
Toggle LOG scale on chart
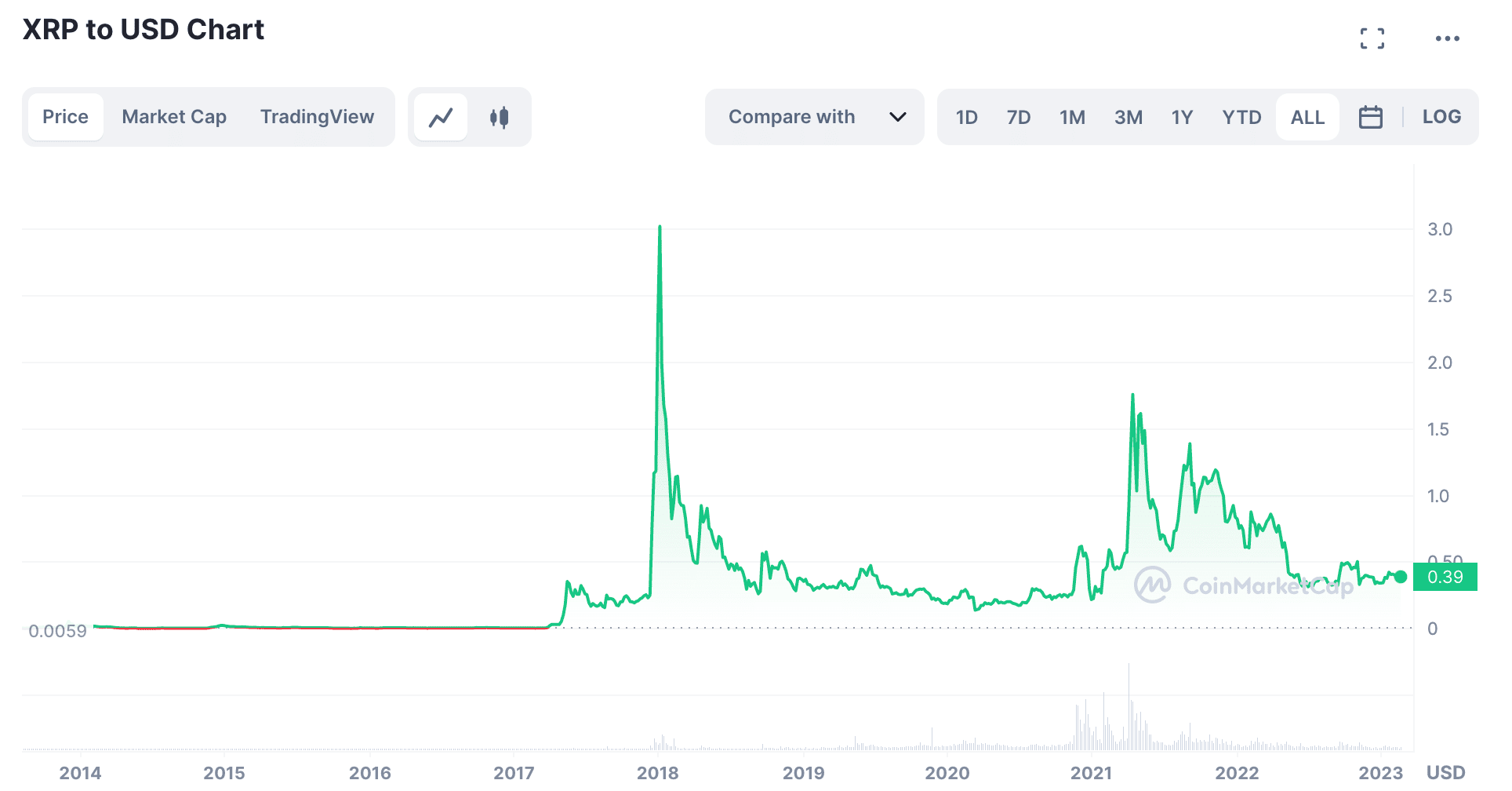1441,117
